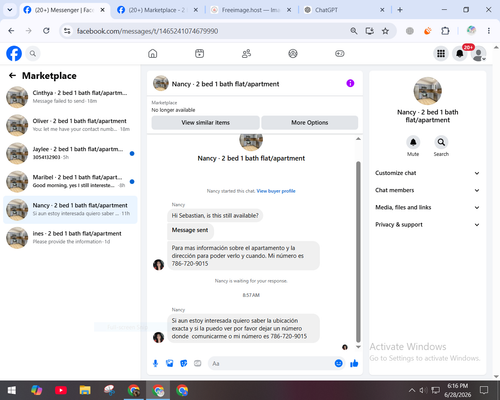The height and width of the screenshot is (400, 500).
Task: Go back one page in browser
Action: [11, 31]
